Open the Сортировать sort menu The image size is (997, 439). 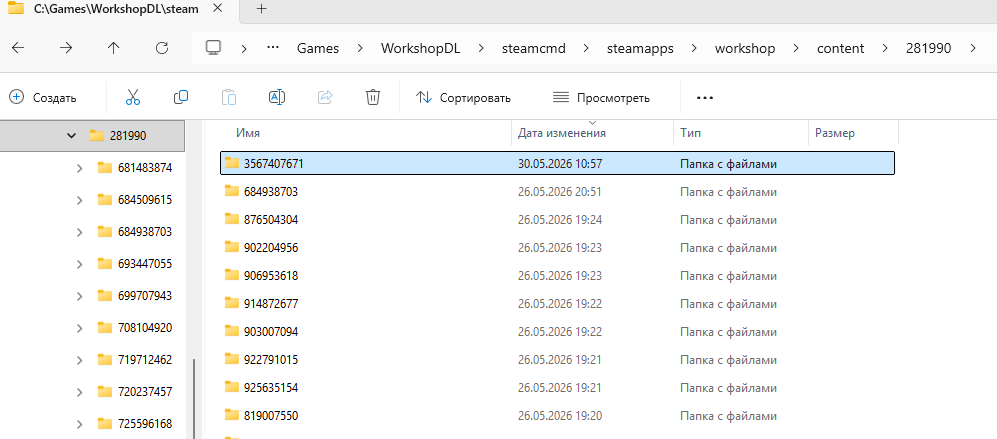click(463, 98)
